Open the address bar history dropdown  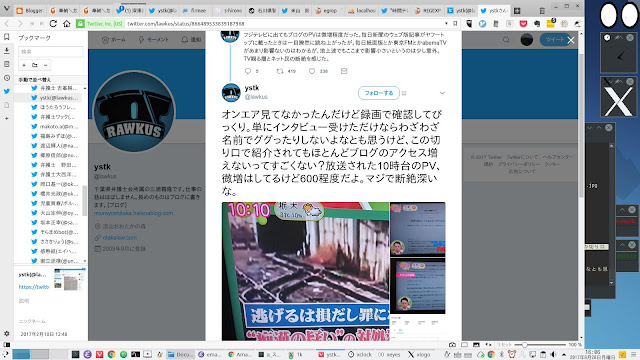[446, 24]
